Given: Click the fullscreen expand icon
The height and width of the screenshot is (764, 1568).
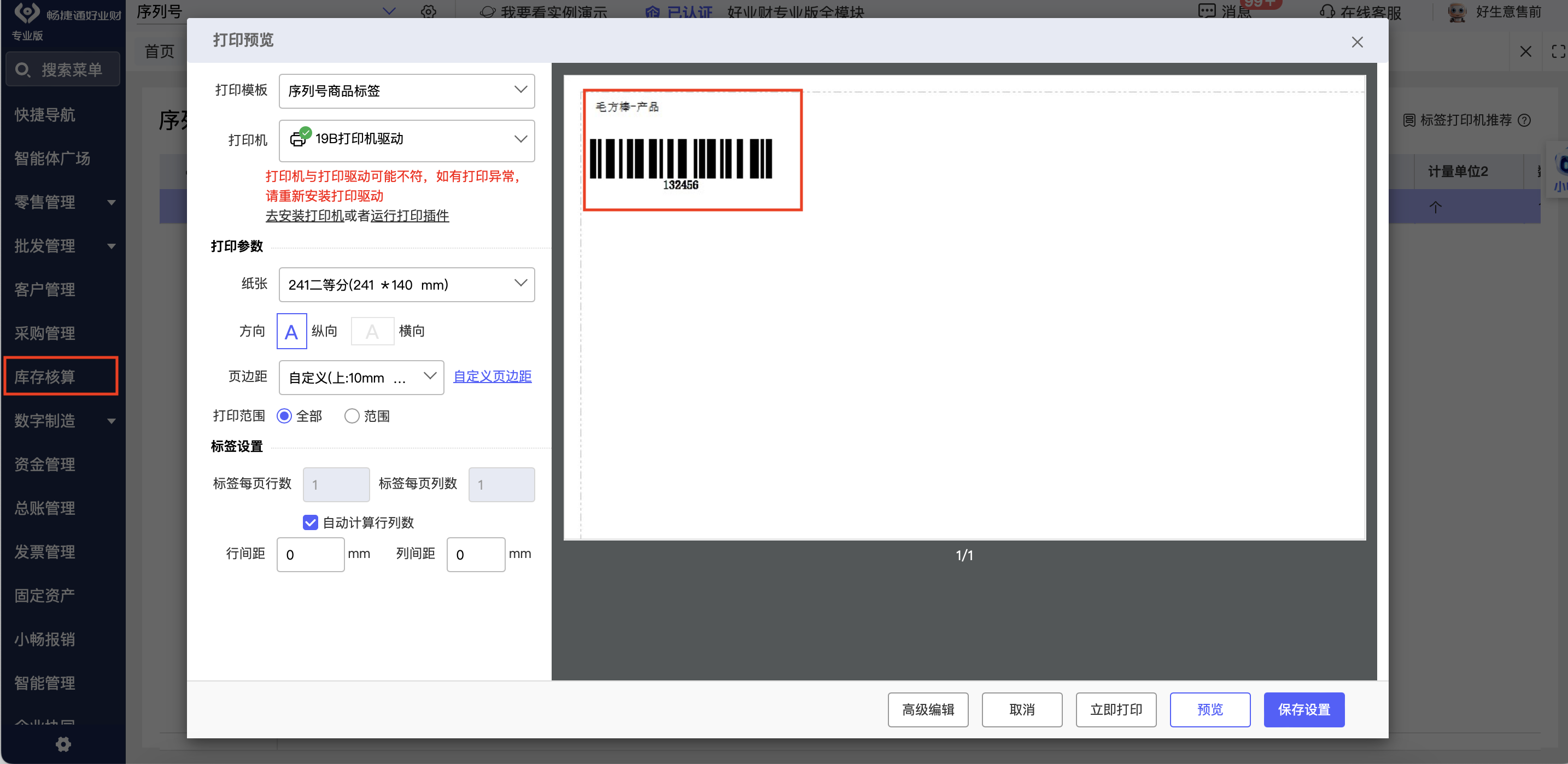Looking at the screenshot, I should [x=1558, y=51].
